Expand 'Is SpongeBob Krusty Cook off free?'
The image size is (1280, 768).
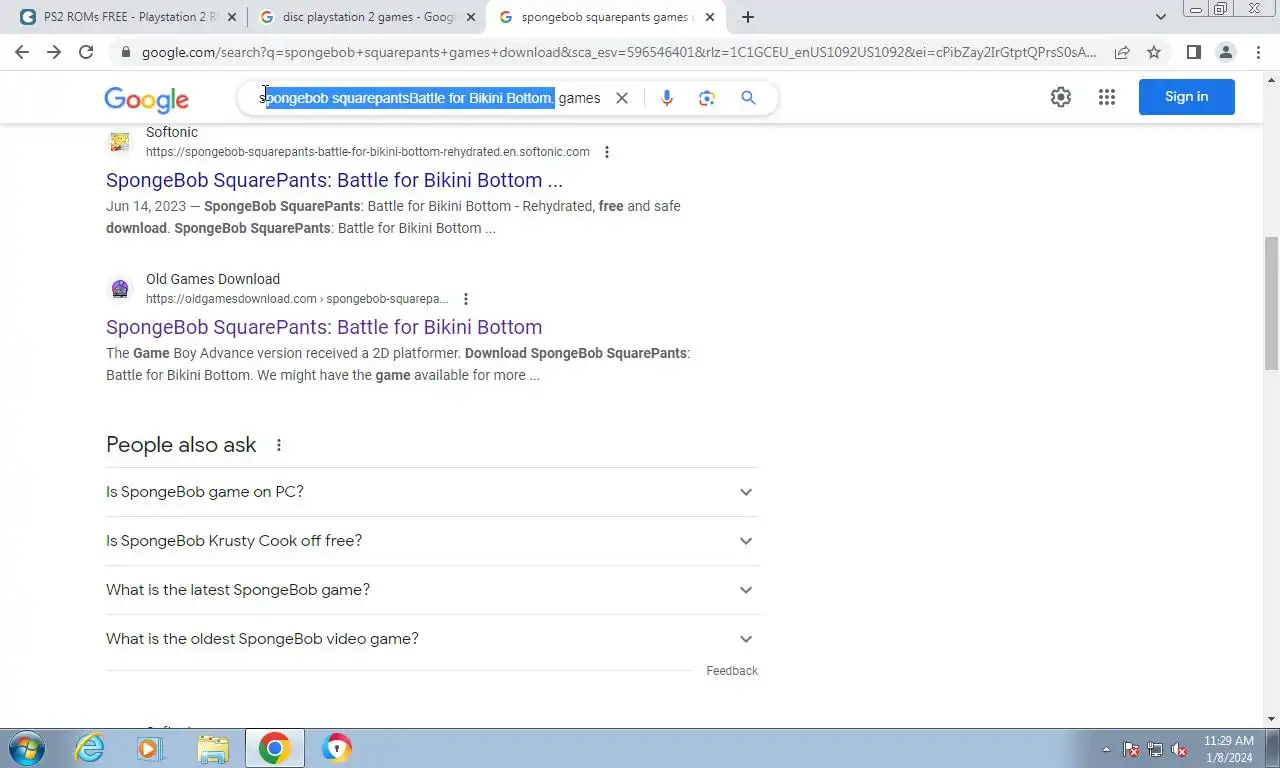(x=432, y=541)
